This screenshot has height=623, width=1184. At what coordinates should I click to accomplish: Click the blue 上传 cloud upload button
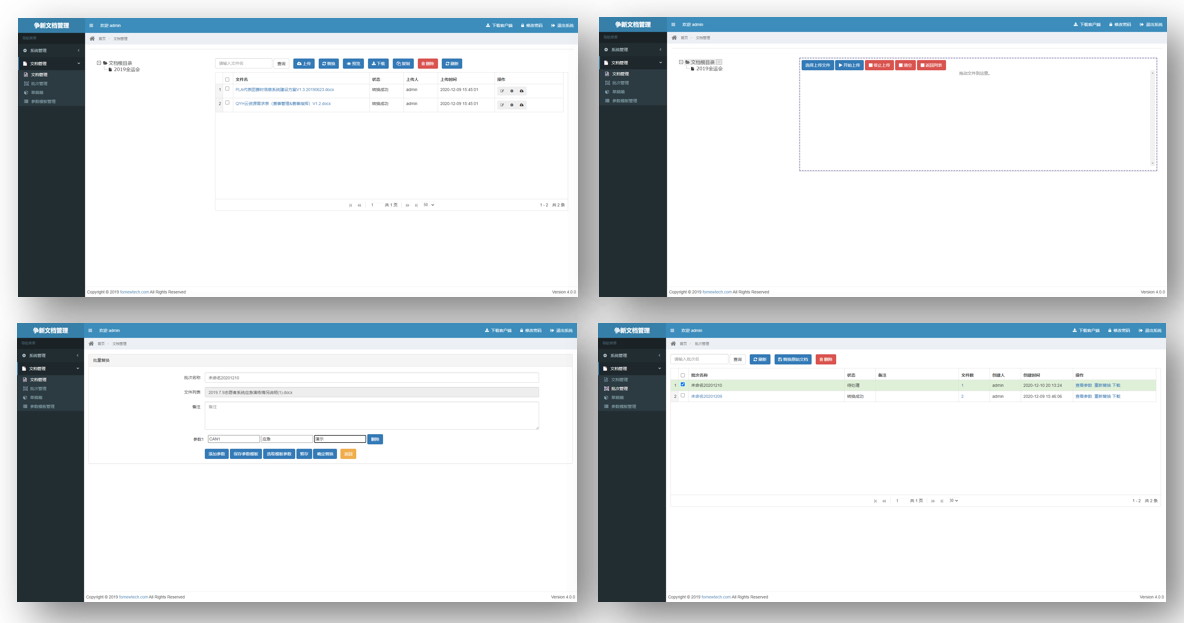303,63
